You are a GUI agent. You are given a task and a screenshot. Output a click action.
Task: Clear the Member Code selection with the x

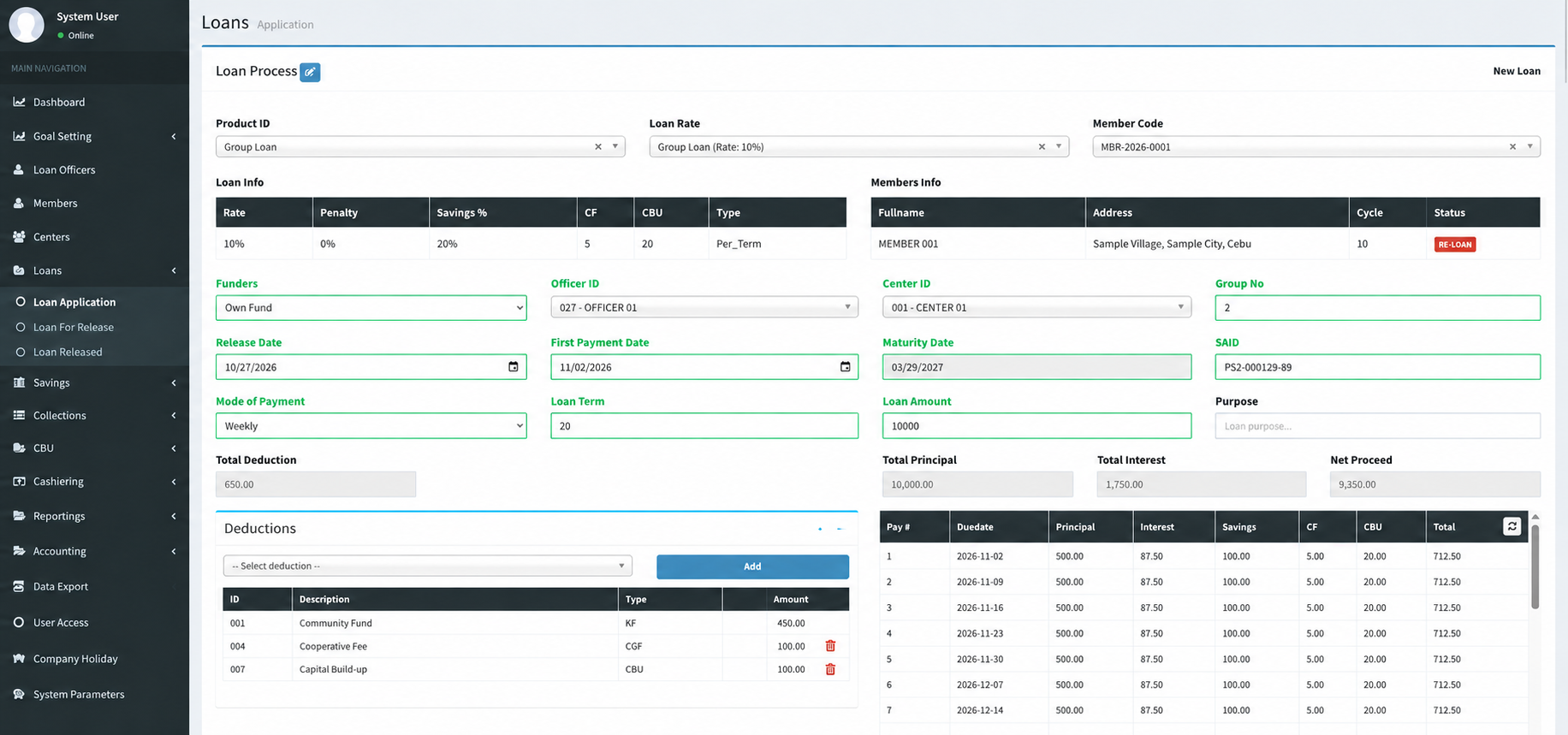coord(1512,146)
